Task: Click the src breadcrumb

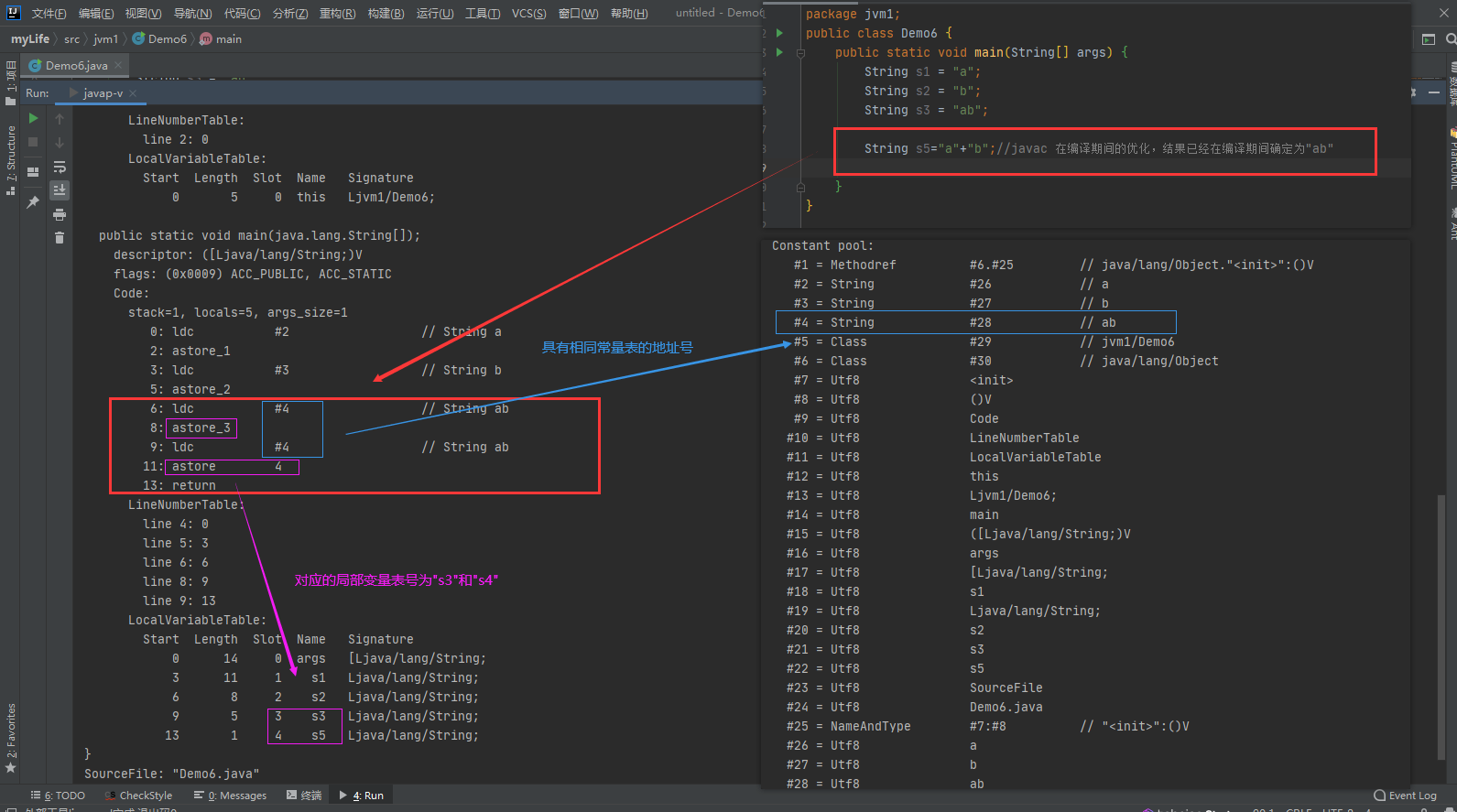Action: coord(71,38)
